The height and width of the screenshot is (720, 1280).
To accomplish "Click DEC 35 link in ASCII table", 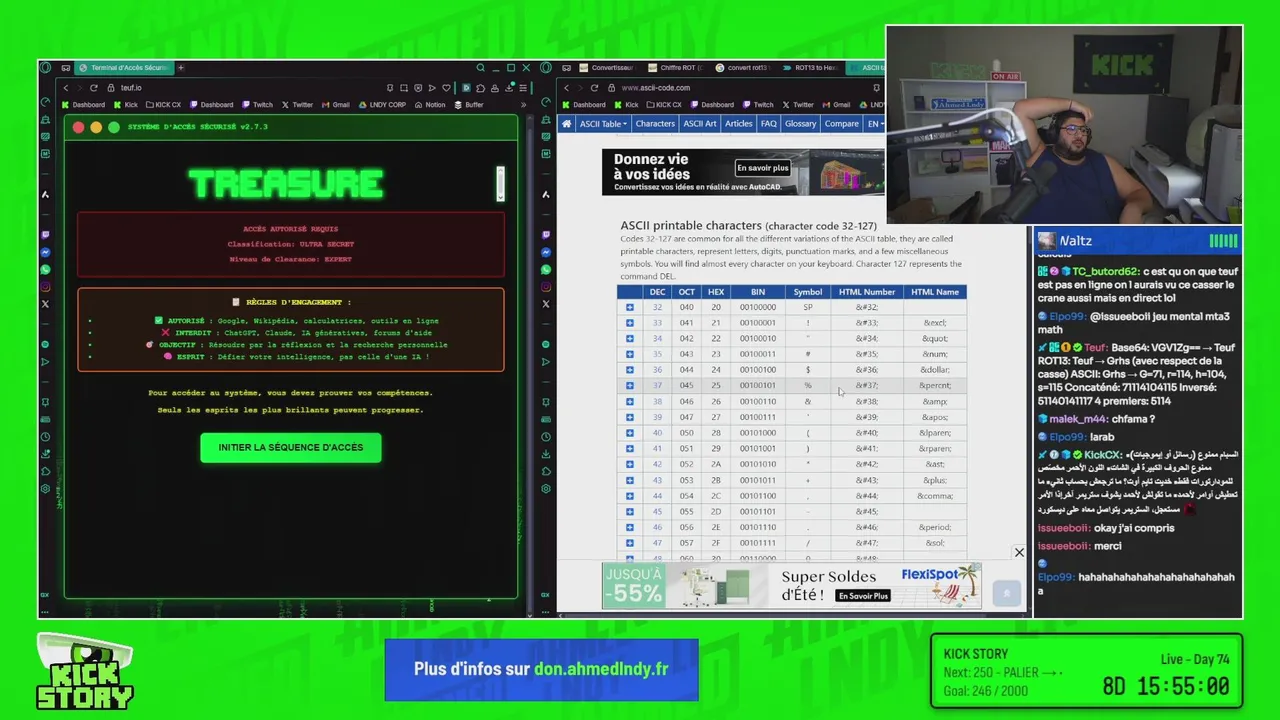I will point(657,354).
